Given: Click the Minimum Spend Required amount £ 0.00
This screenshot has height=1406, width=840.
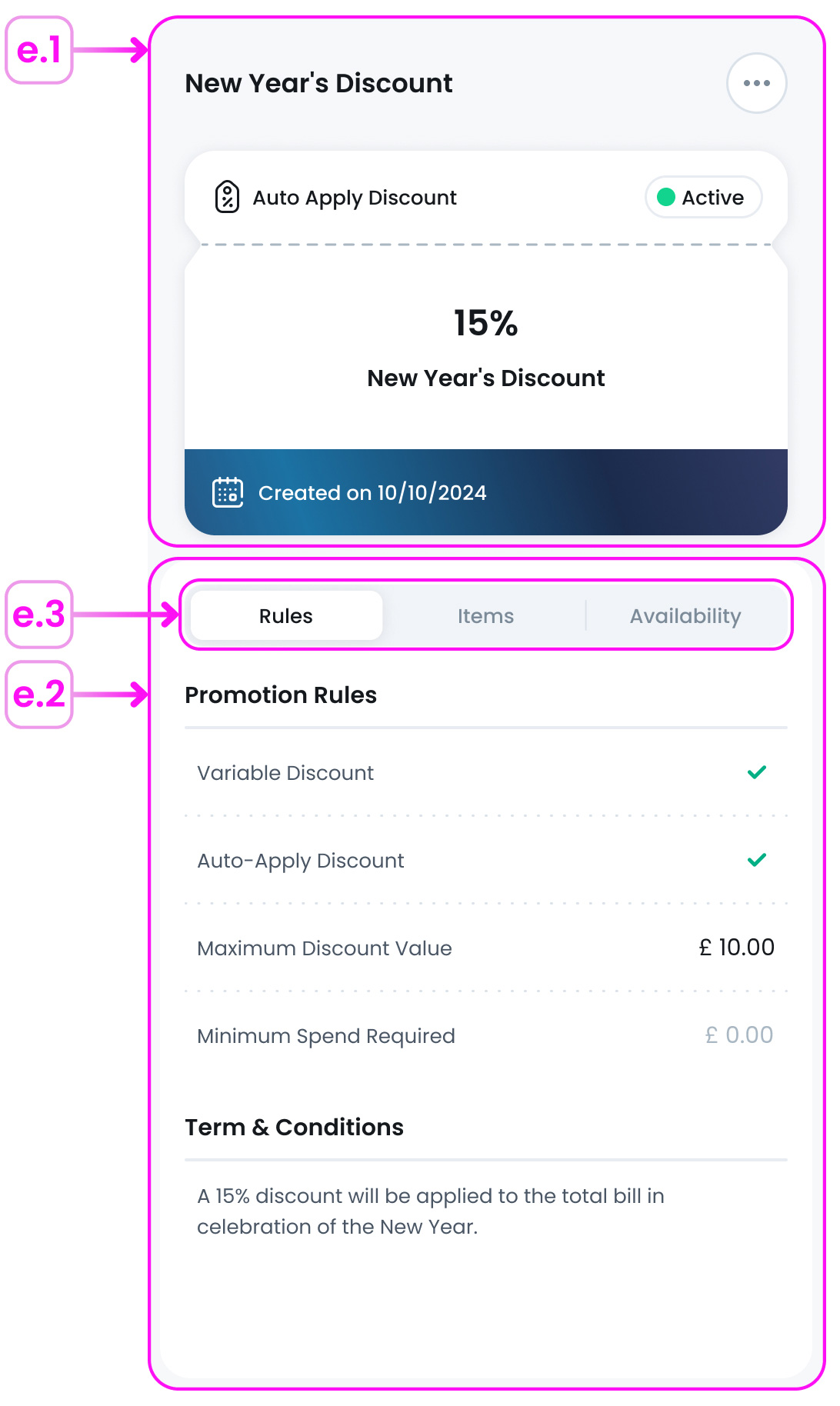Looking at the screenshot, I should click(738, 1035).
